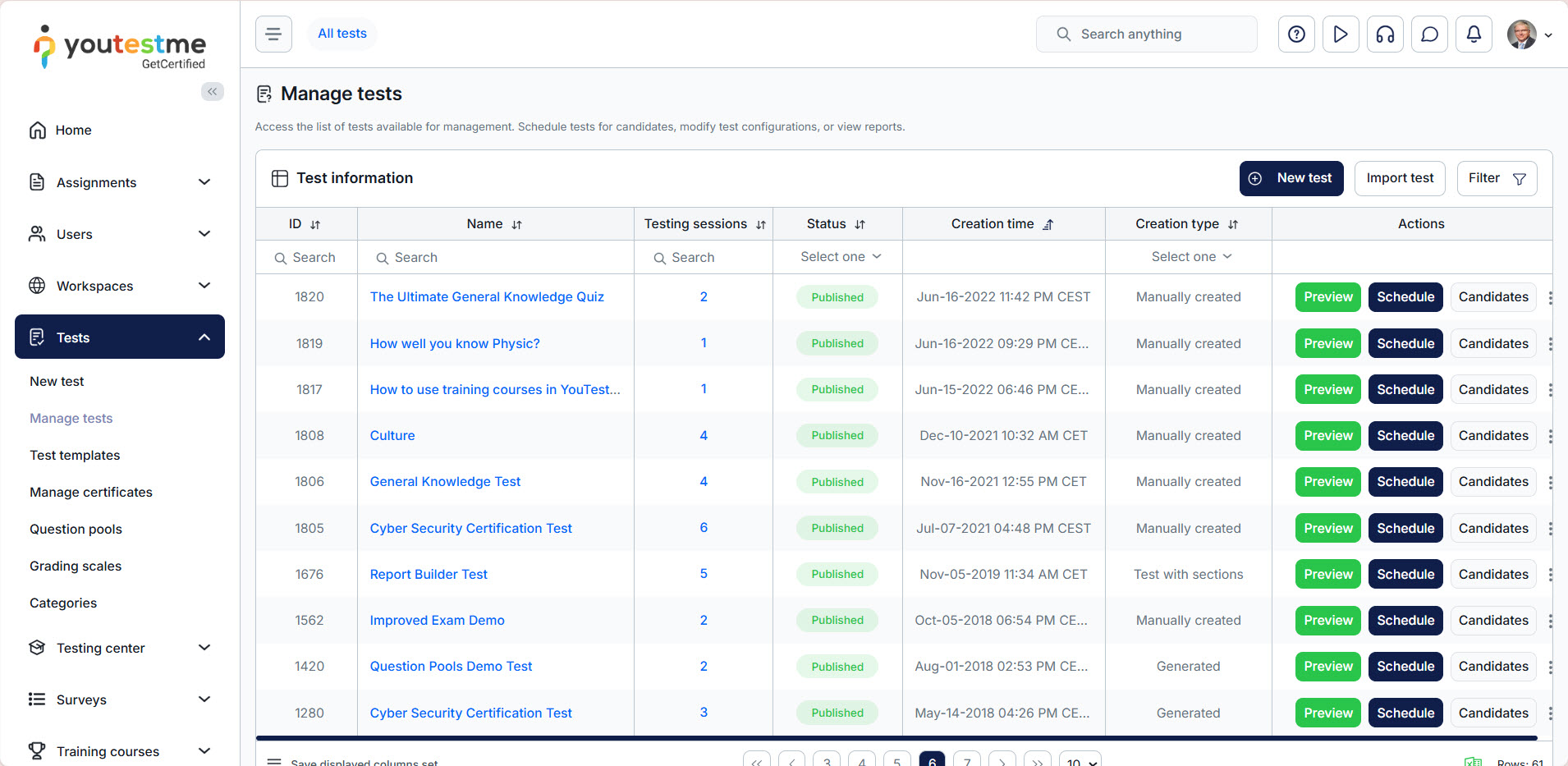The width and height of the screenshot is (1568, 766).
Task: Open Test templates in sidebar
Action: [75, 455]
